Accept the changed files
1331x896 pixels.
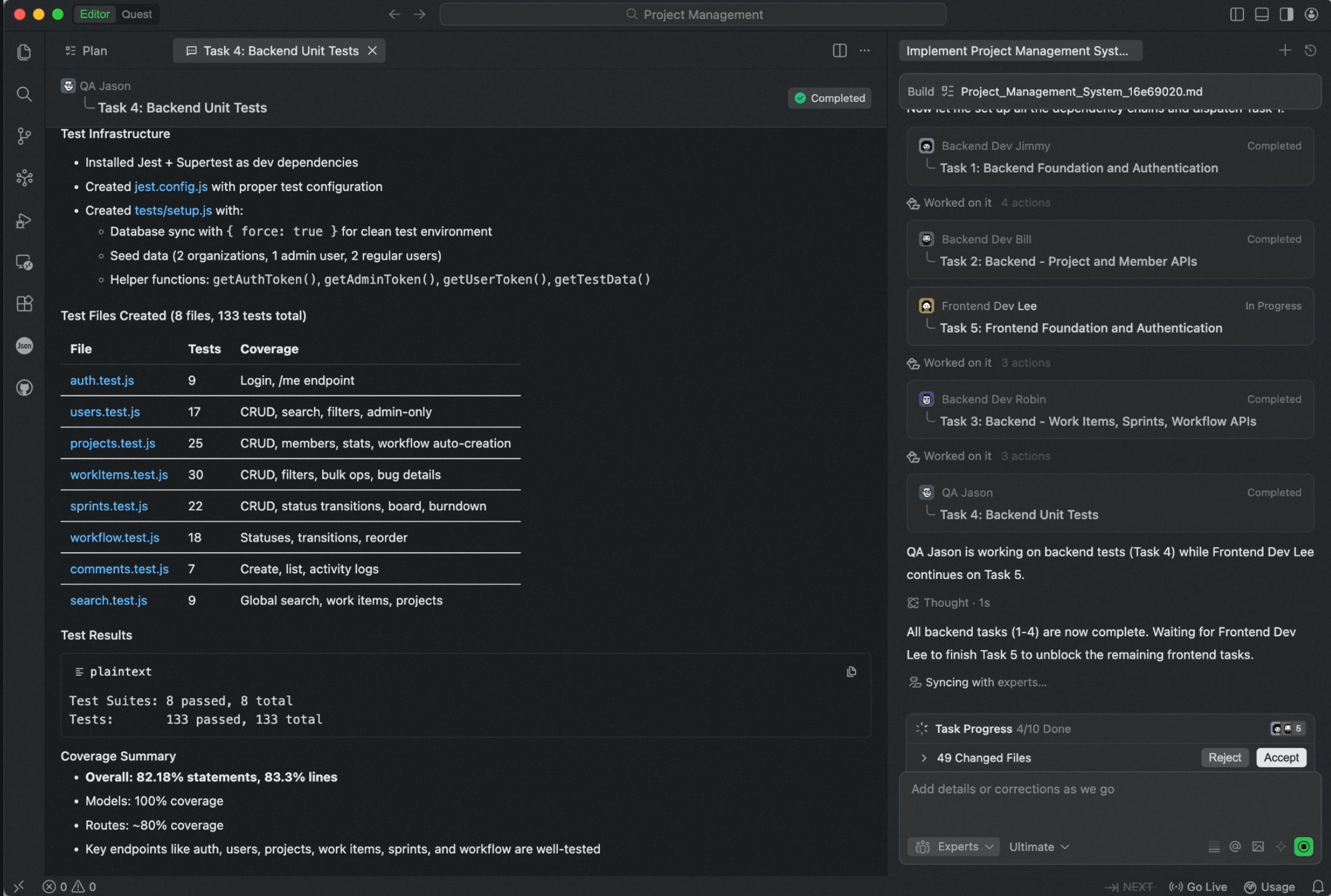[x=1281, y=758]
